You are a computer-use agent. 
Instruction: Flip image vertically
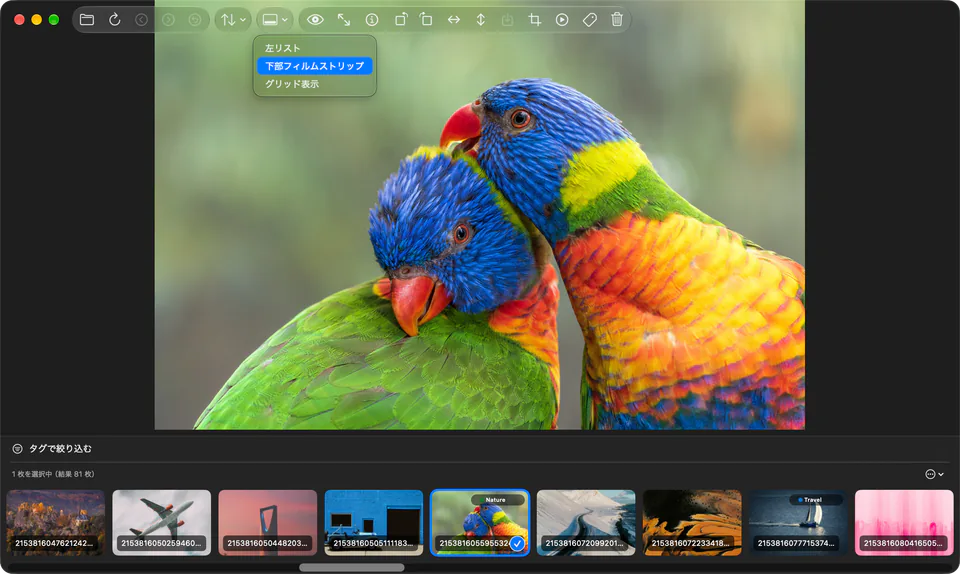pyautogui.click(x=481, y=20)
